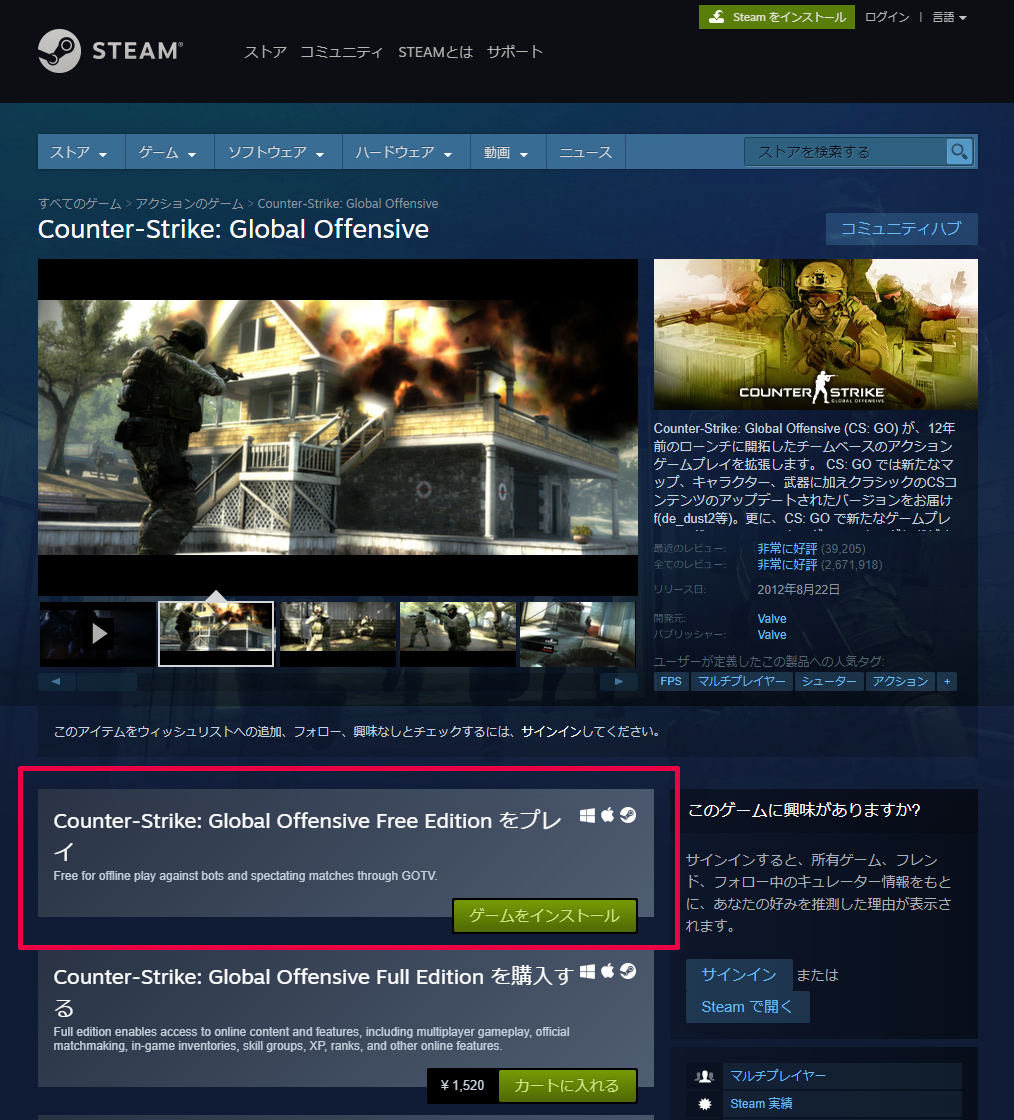Click the screenshot strip scrollbar handle
1014x1120 pixels.
(106, 681)
